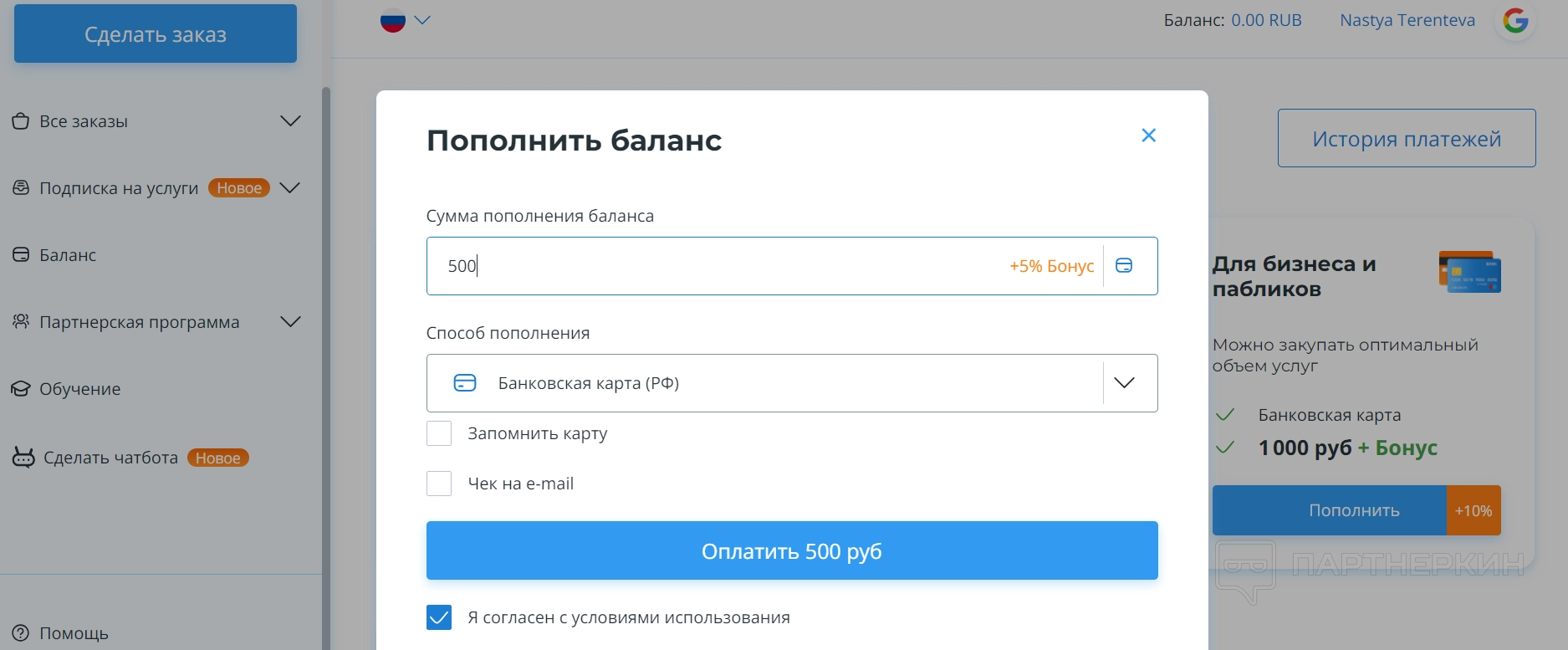Click the card icon in amount field

[x=1124, y=265]
